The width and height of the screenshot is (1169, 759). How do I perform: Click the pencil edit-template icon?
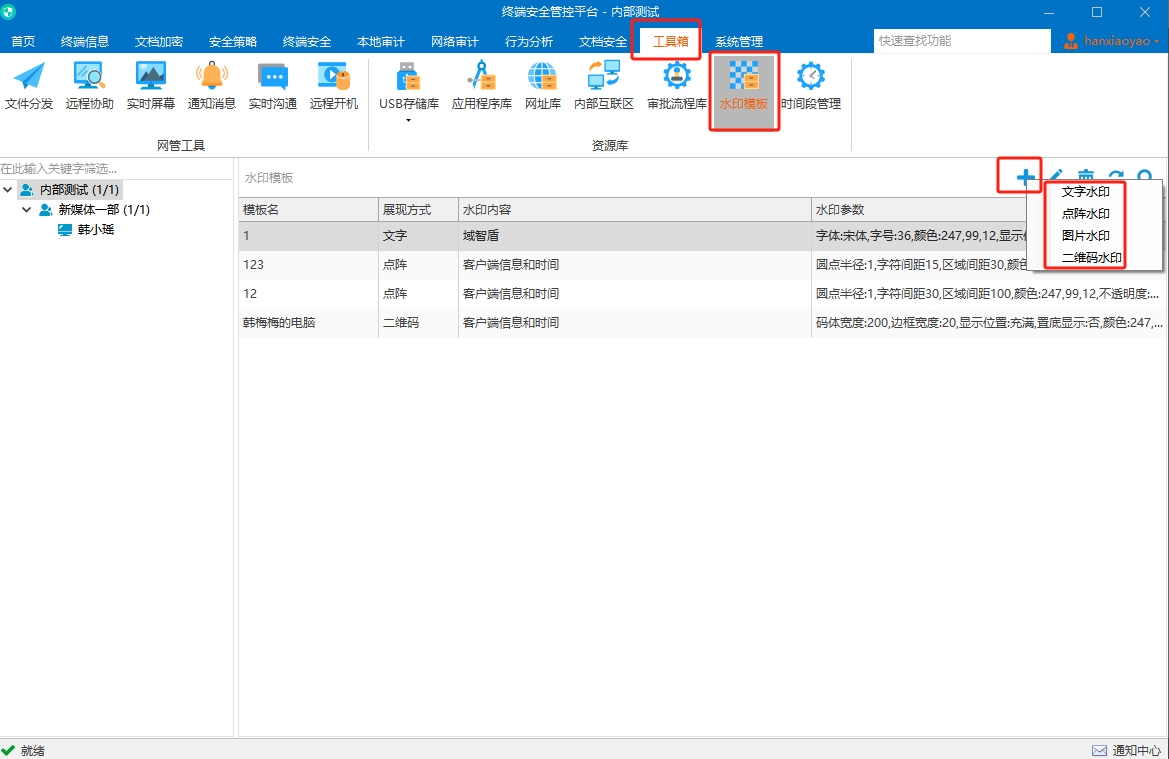(1056, 176)
